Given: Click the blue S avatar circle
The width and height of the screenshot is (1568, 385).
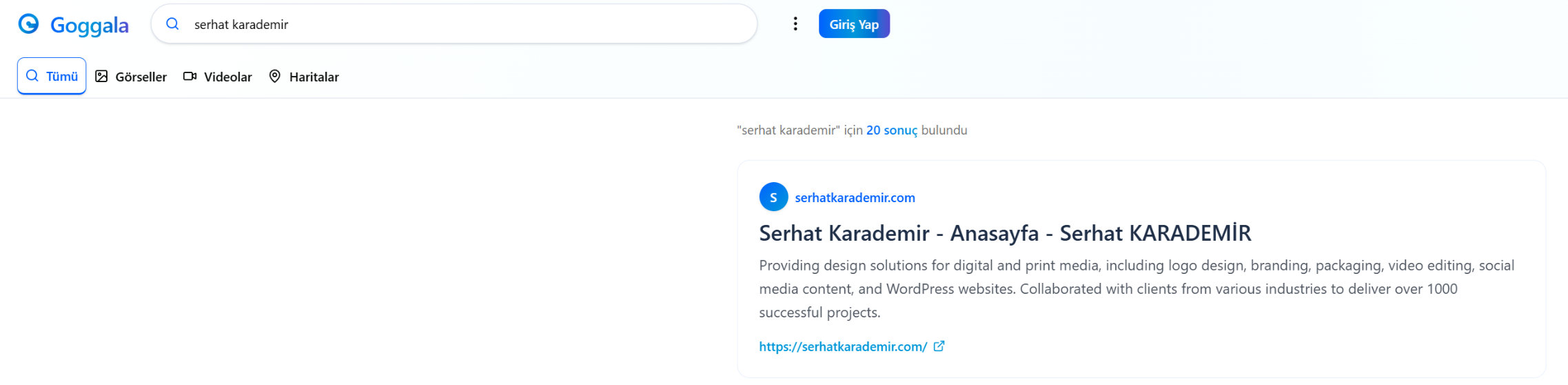Looking at the screenshot, I should pyautogui.click(x=773, y=197).
